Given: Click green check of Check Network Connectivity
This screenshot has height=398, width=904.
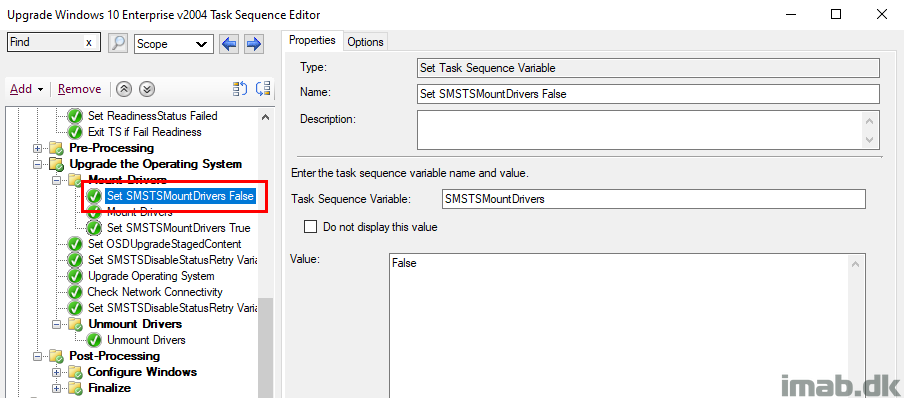Looking at the screenshot, I should click(75, 292).
